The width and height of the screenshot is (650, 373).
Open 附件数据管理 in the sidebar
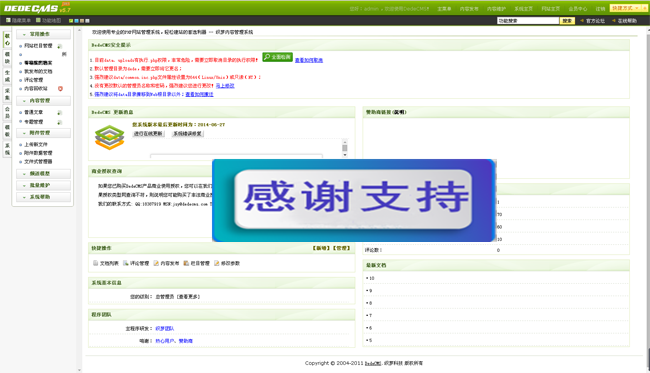[x=38, y=153]
